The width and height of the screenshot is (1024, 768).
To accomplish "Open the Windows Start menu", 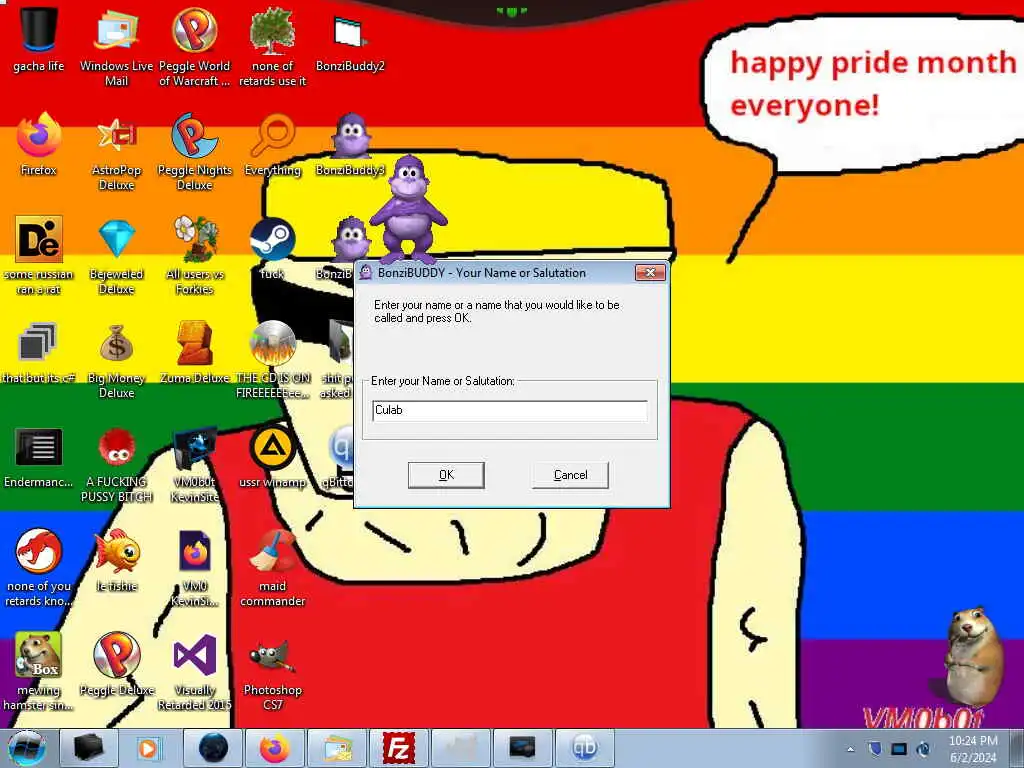I will (27, 748).
